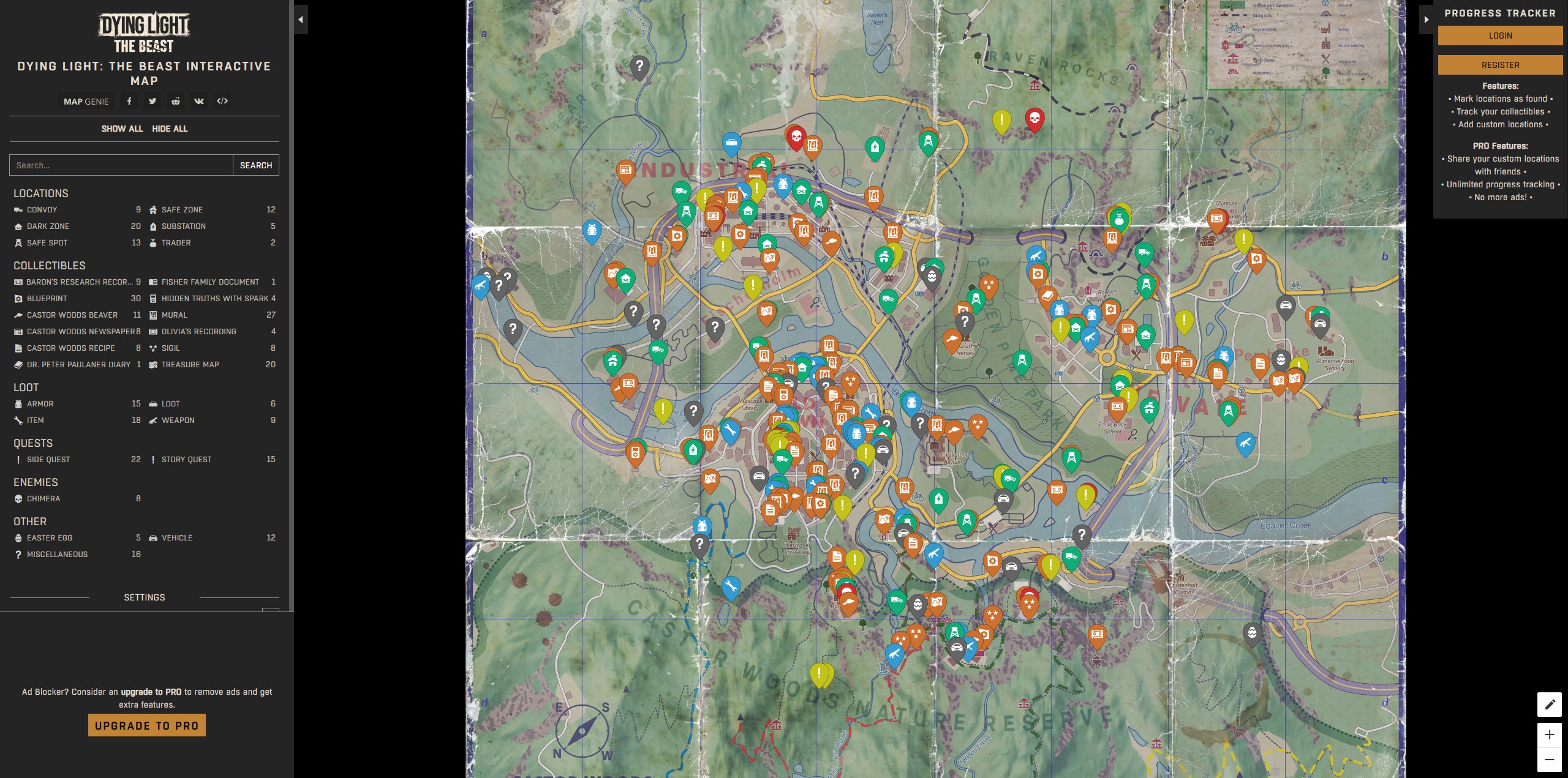Click the VK share icon
This screenshot has width=1568, height=778.
click(x=199, y=101)
